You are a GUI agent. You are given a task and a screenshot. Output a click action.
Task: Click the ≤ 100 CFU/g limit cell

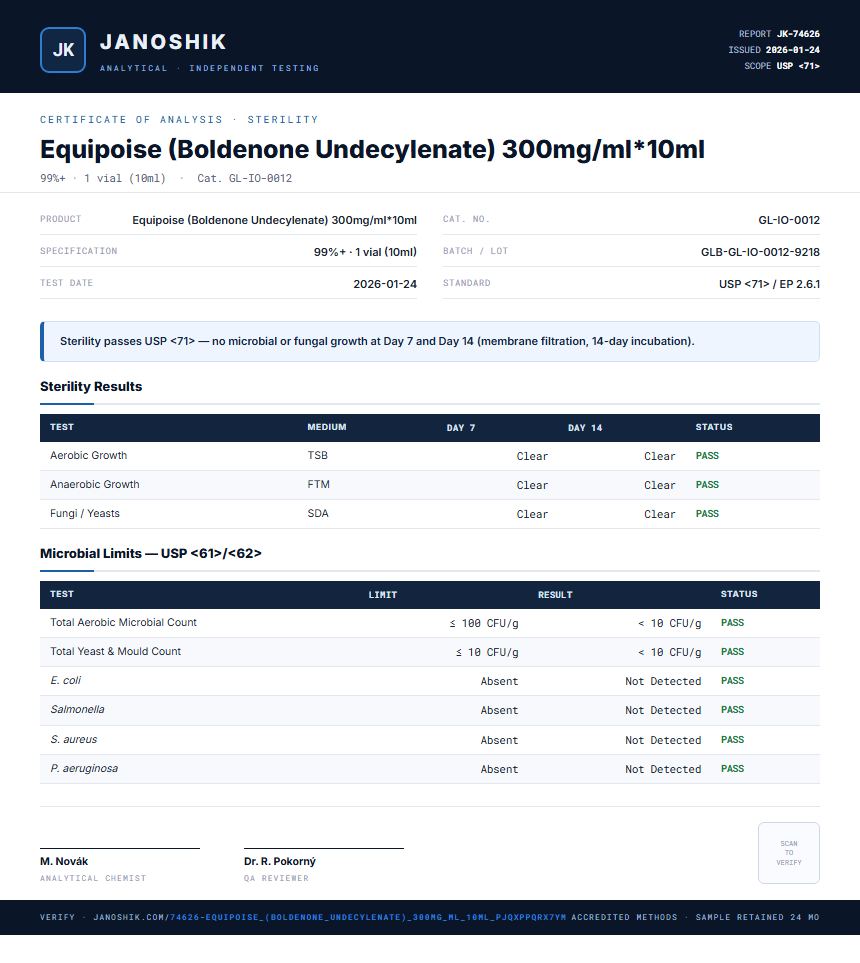click(x=483, y=623)
